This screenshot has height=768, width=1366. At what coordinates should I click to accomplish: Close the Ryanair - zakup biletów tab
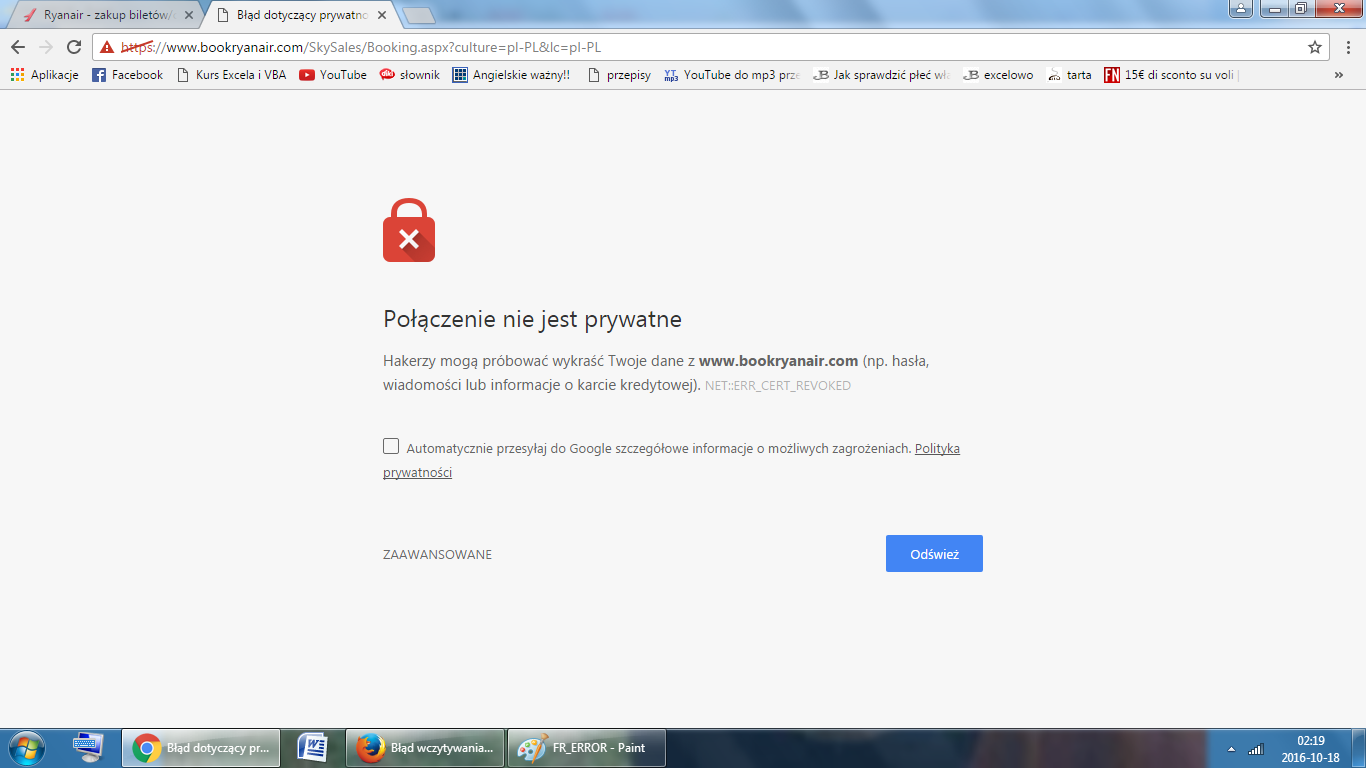pos(189,15)
